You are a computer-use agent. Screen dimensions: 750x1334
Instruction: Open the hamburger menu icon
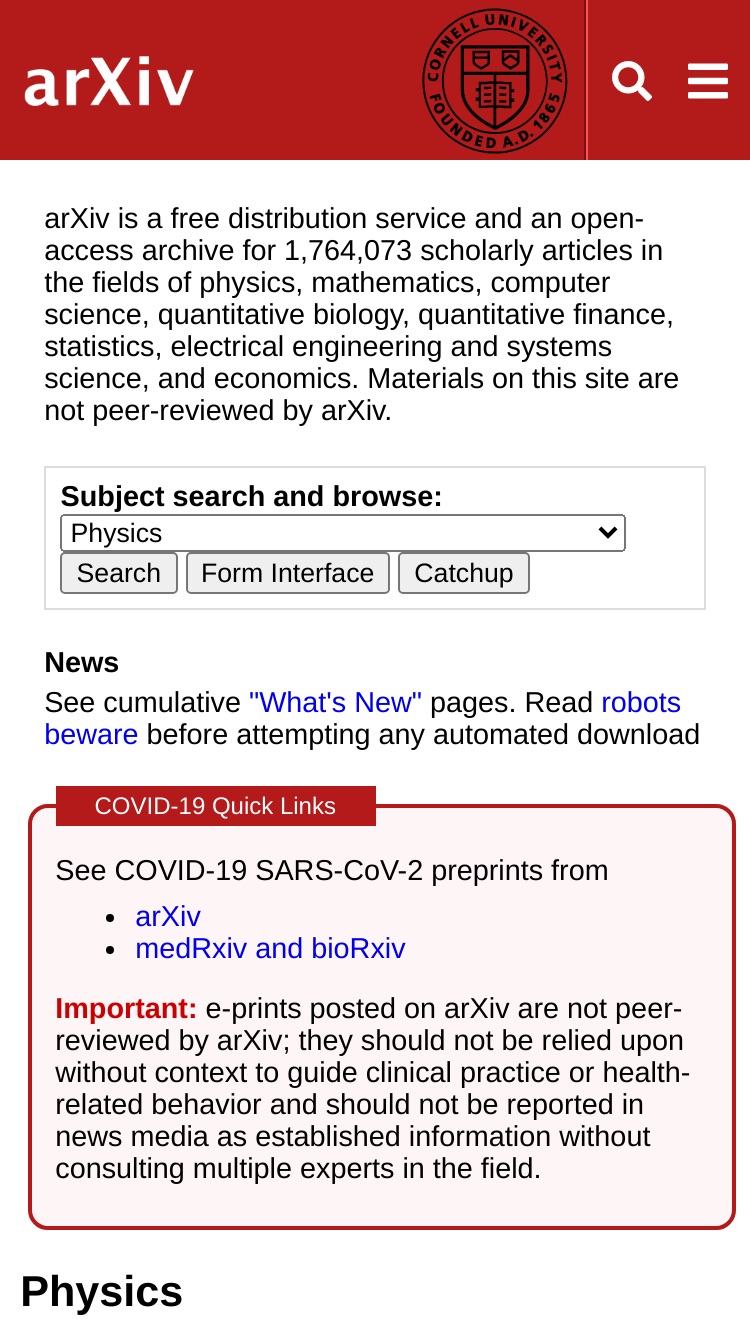(708, 81)
